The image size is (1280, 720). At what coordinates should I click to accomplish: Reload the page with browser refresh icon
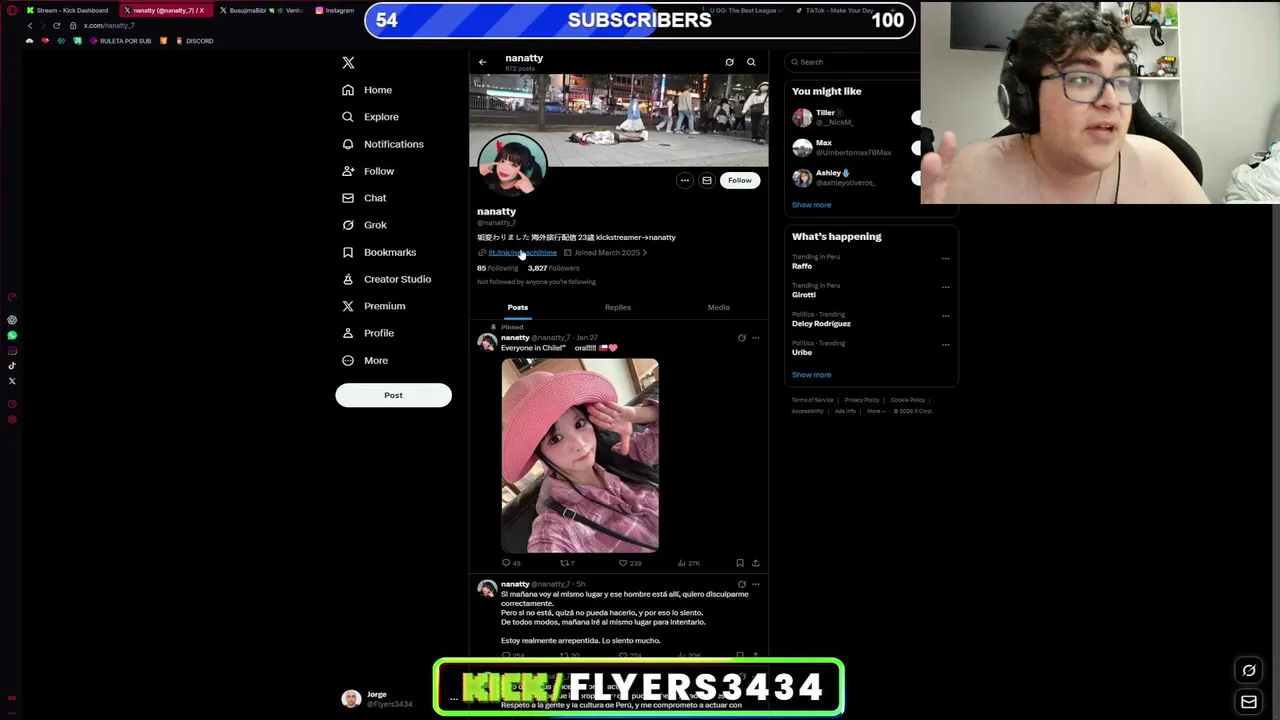click(56, 25)
